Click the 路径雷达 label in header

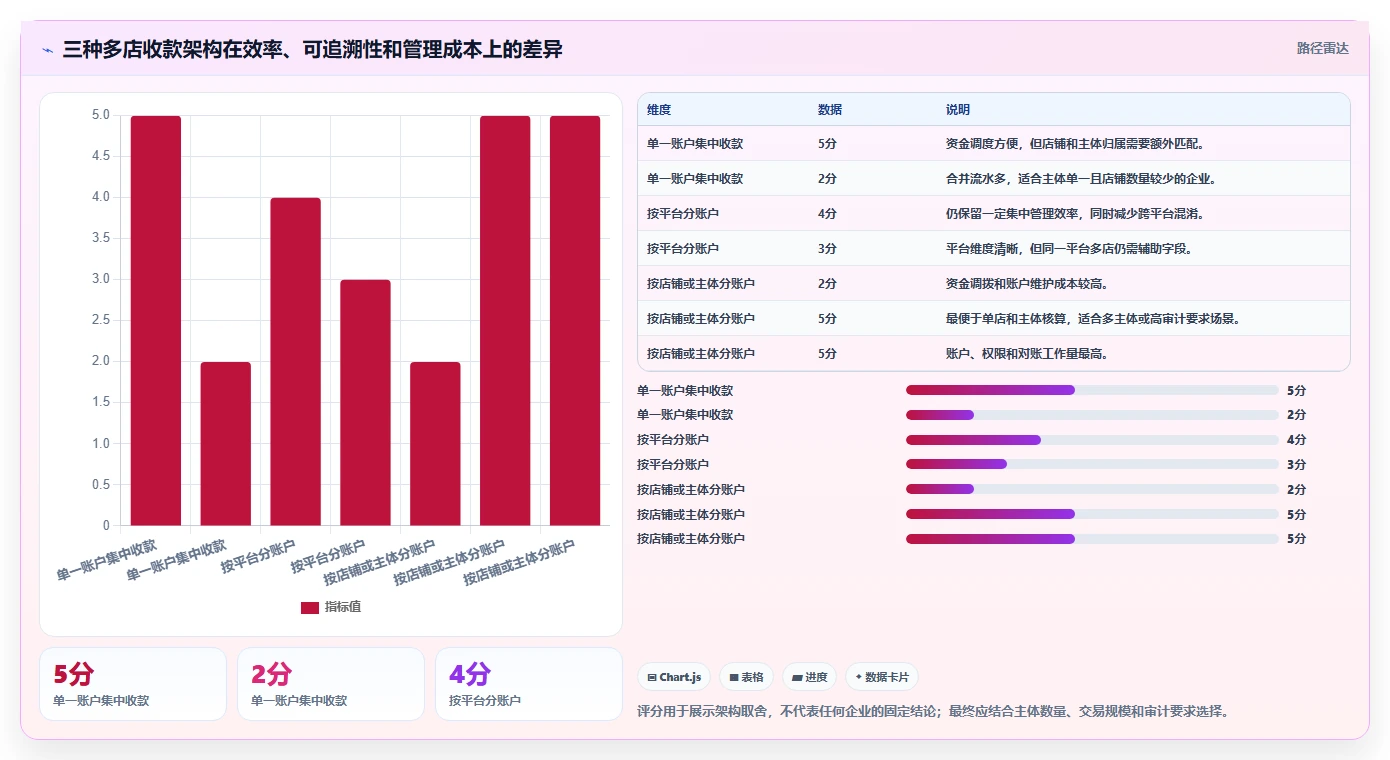coord(1322,48)
